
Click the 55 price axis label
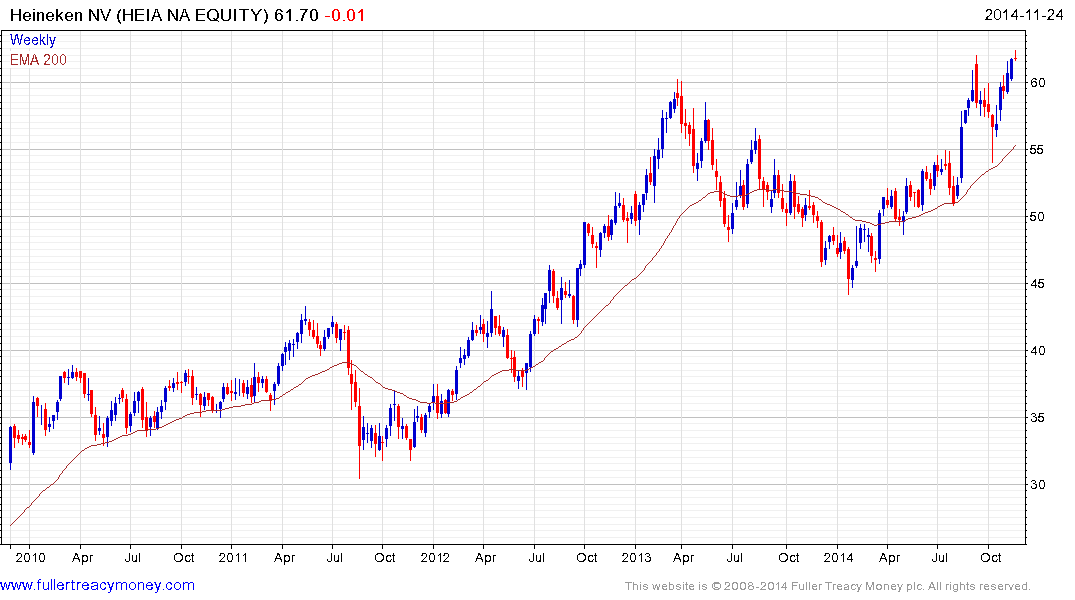1037,149
